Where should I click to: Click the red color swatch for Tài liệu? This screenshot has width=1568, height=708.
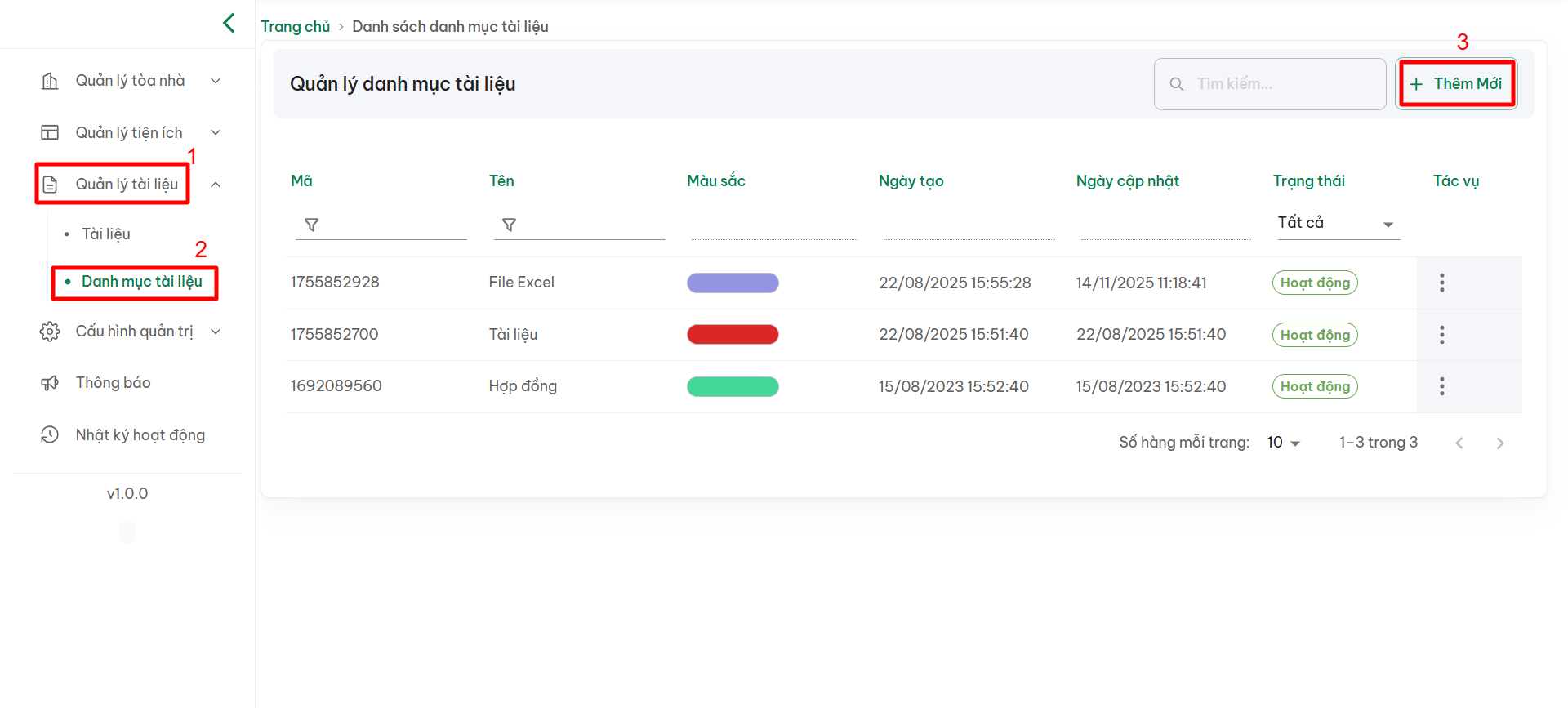click(x=733, y=335)
